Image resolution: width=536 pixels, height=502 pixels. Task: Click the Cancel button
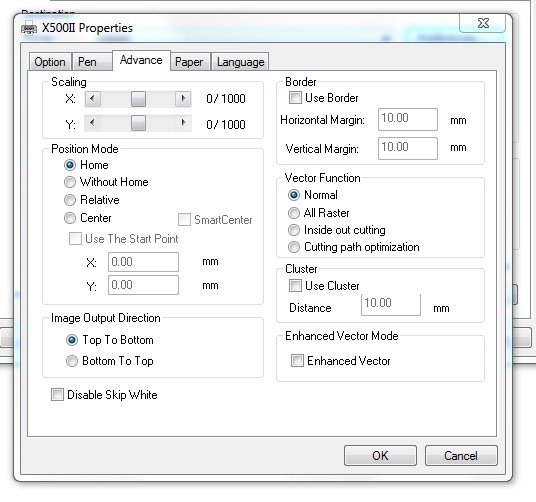[x=461, y=456]
